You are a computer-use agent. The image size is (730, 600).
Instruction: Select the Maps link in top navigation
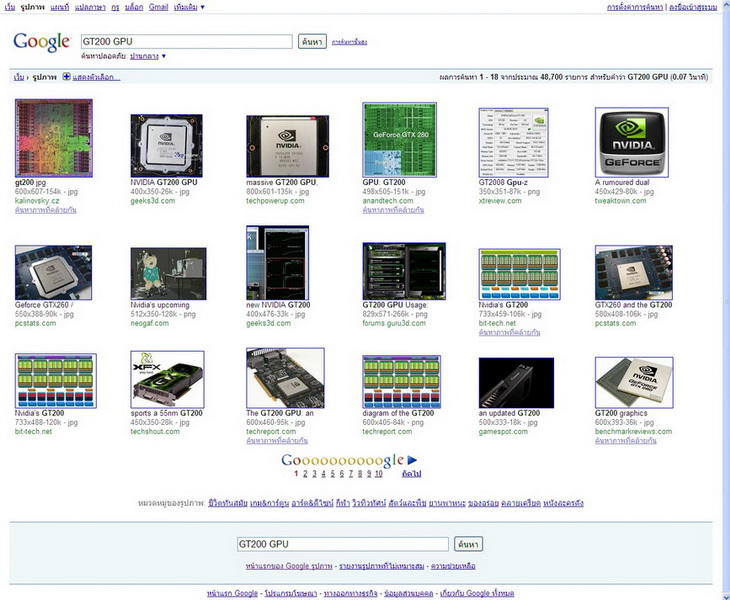pos(60,7)
